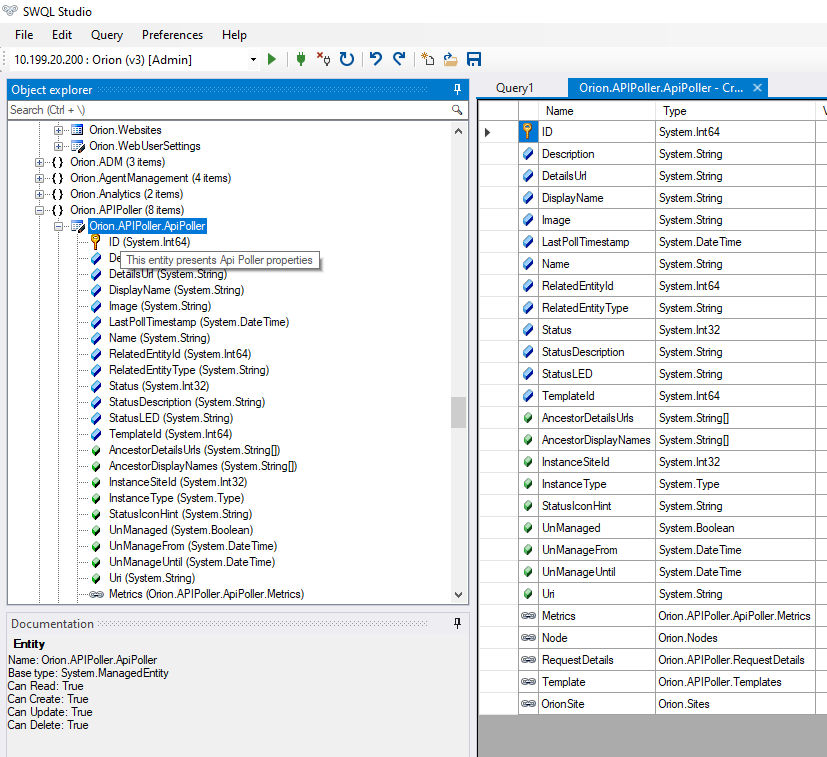Click System.Boolean type cell for UnManaged
This screenshot has width=827, height=757.
[735, 528]
